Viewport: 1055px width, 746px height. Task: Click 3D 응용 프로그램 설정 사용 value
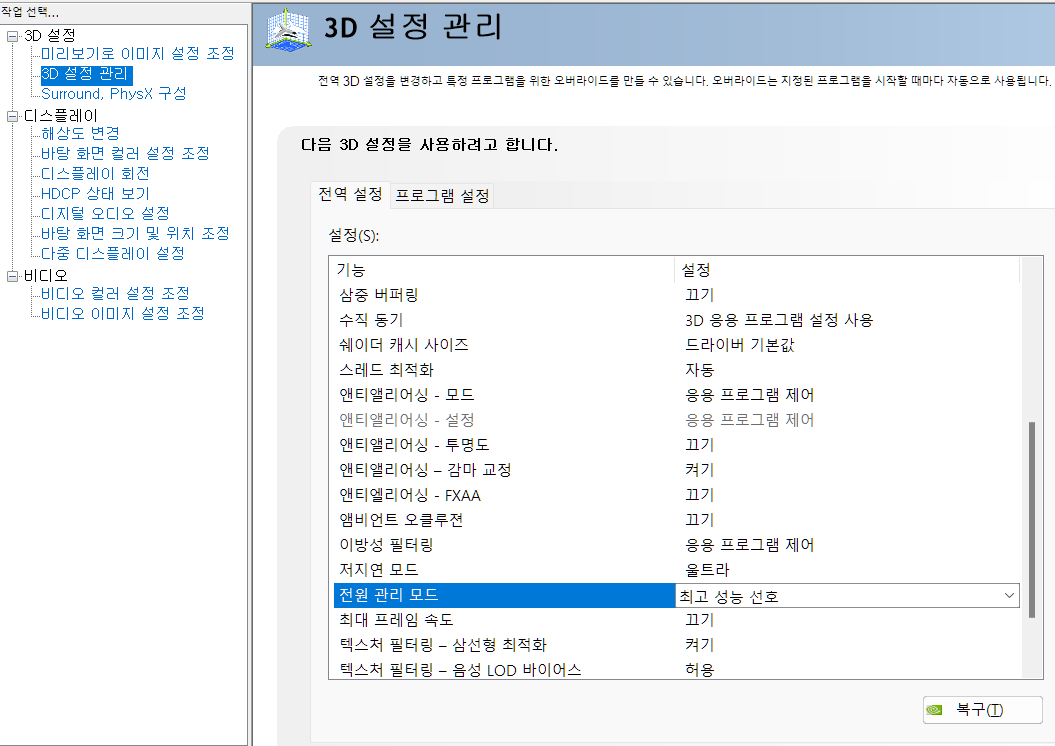(x=779, y=320)
